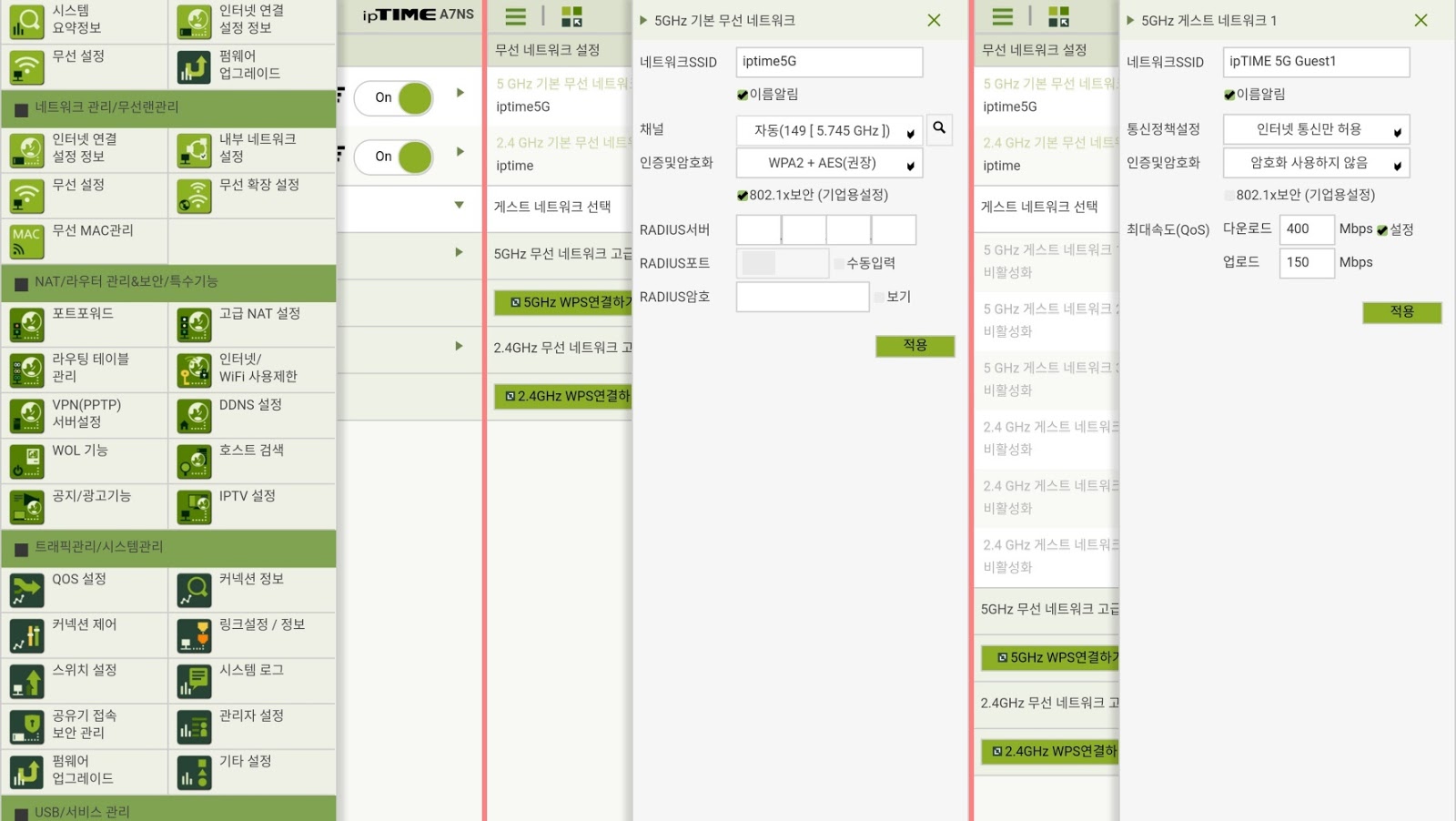Toggle 802.1x보안 checkbox in 5GHz 기본 panel
This screenshot has width=1456, height=821.
pos(743,196)
